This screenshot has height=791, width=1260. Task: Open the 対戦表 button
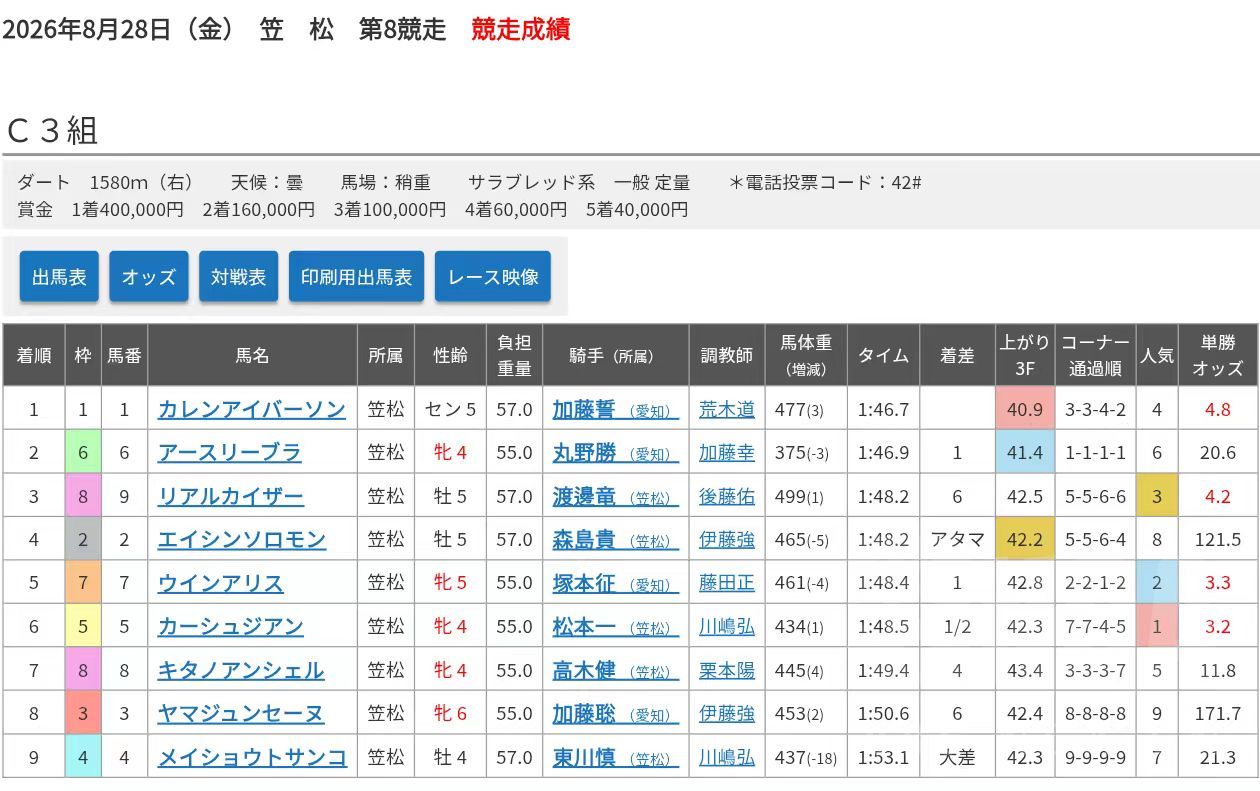(238, 277)
